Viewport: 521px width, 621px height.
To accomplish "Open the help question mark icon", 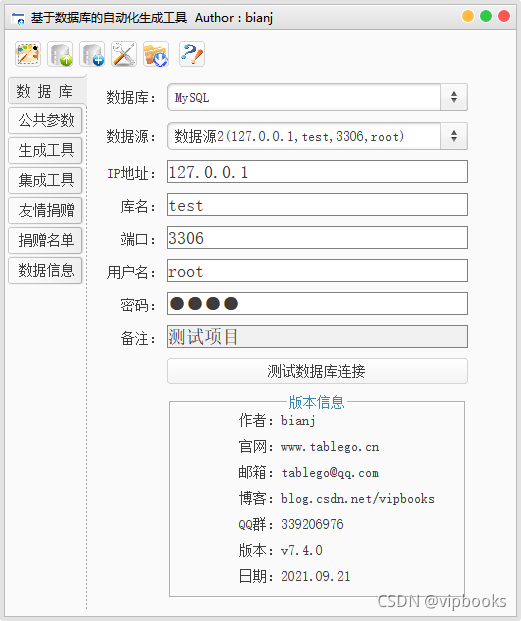I will click(x=192, y=54).
